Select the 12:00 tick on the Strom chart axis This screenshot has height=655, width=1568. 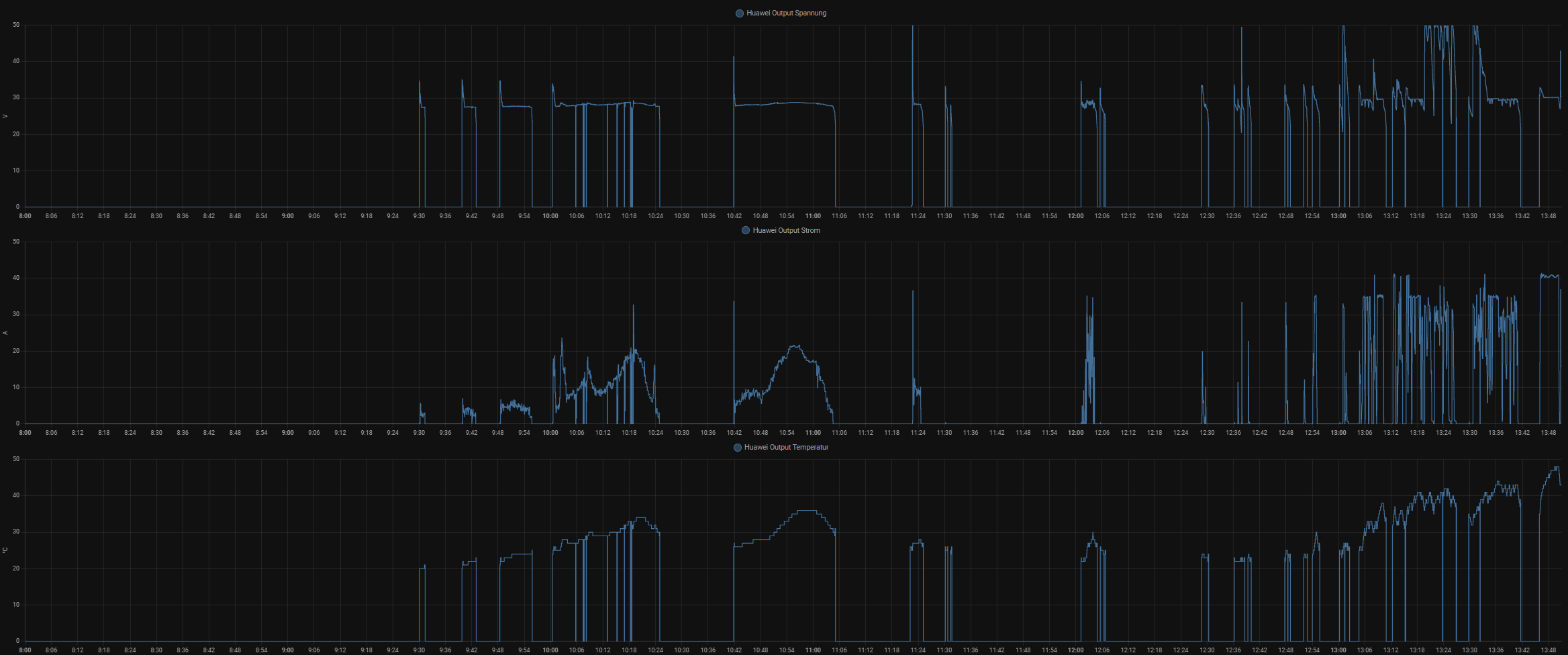coord(1075,433)
